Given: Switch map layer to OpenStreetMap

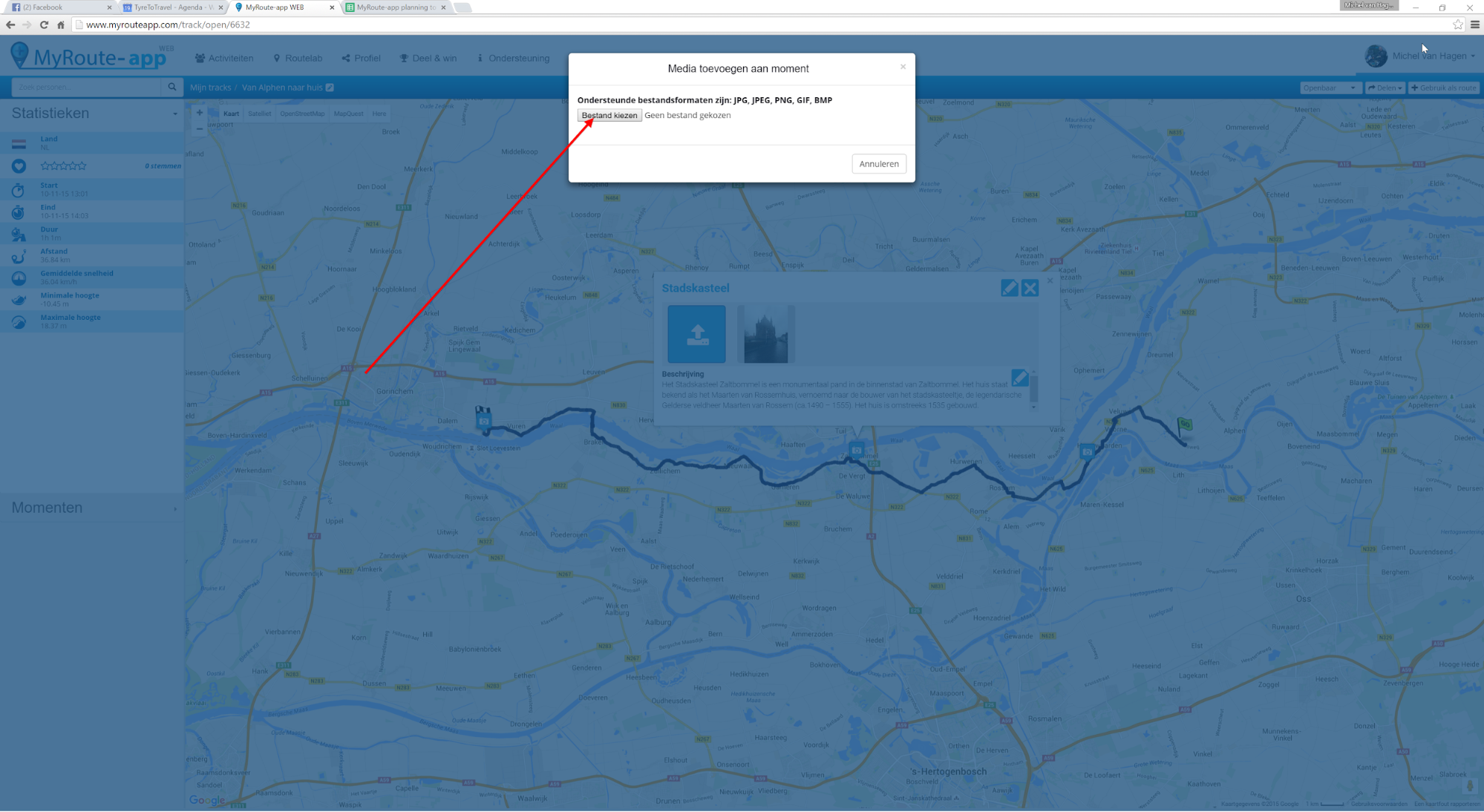Looking at the screenshot, I should [302, 114].
